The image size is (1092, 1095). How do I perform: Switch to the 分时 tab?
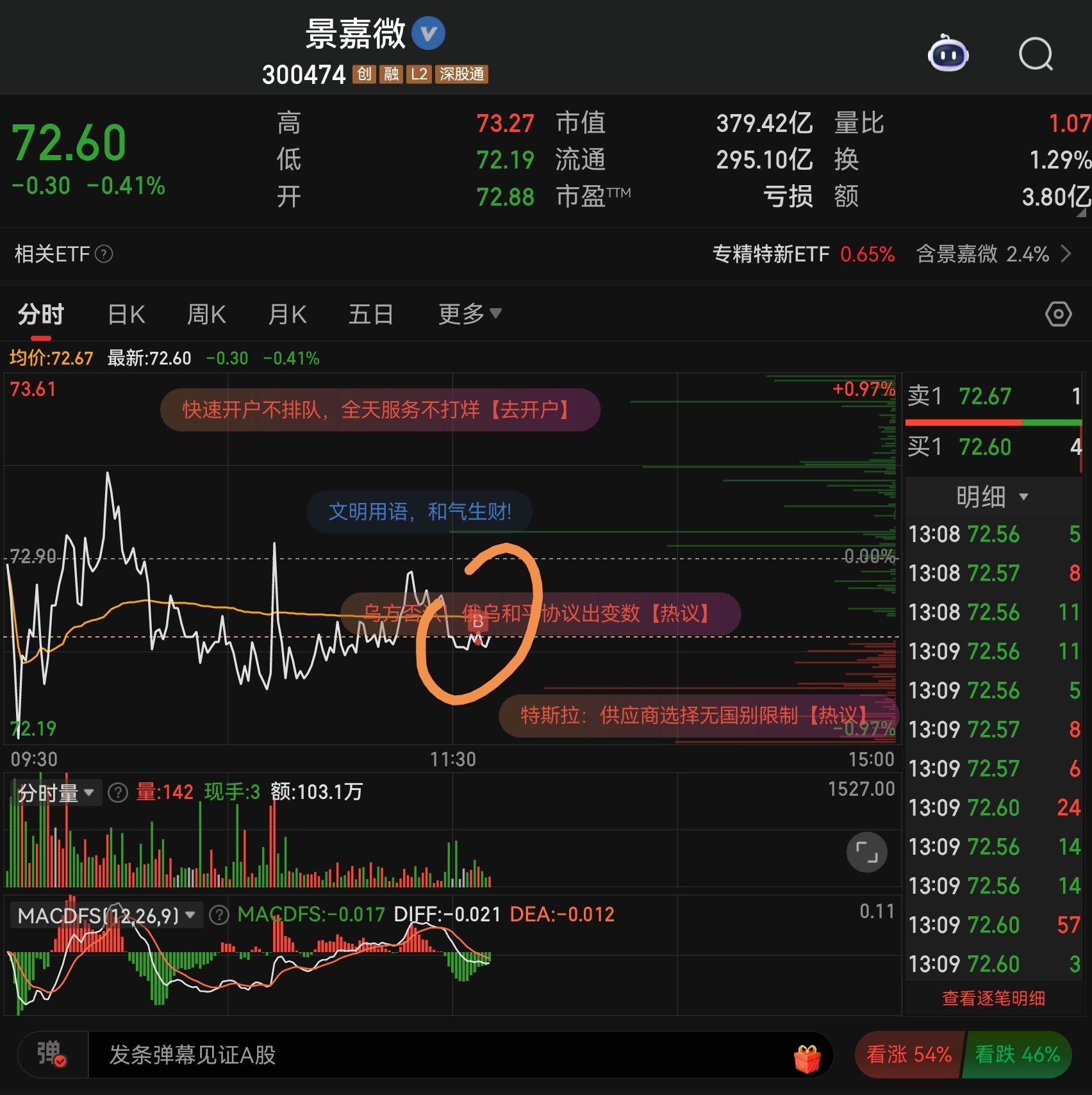point(41,314)
